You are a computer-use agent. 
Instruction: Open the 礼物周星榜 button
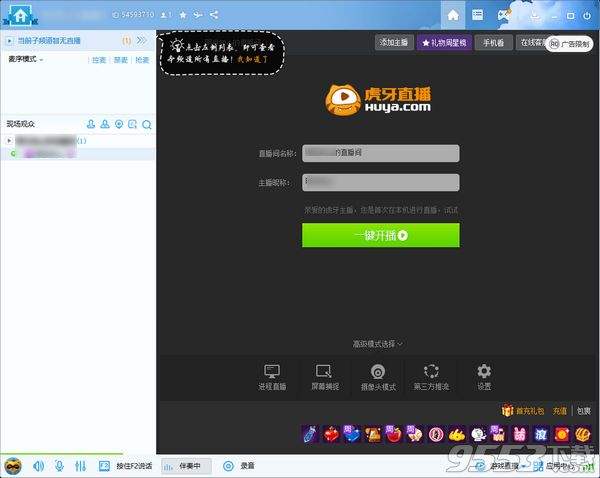445,42
